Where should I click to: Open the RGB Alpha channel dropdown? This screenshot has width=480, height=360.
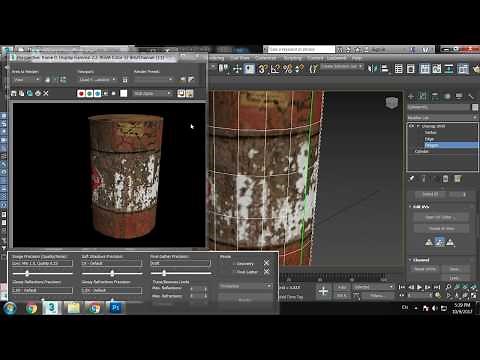pos(153,94)
